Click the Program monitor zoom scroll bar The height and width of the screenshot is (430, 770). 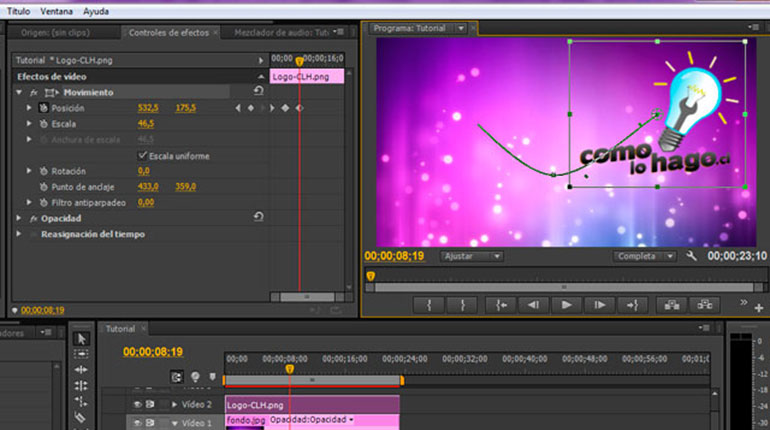click(564, 287)
